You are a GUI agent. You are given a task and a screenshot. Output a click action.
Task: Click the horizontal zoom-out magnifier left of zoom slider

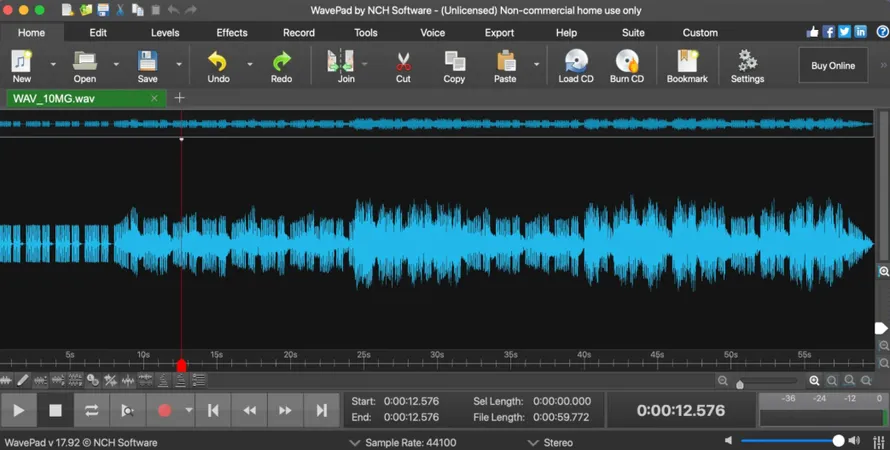click(723, 381)
